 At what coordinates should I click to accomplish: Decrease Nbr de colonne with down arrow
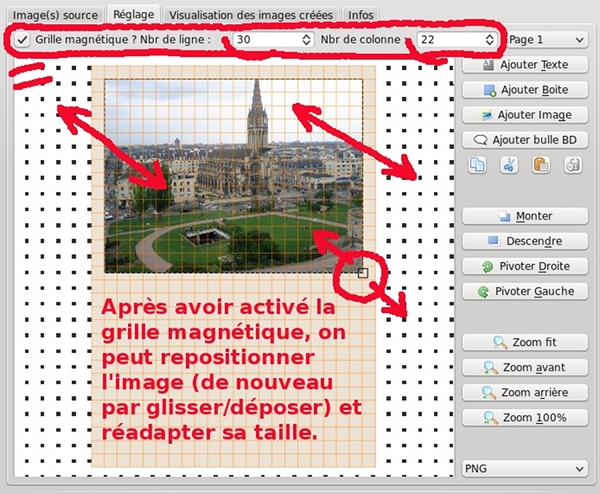click(489, 43)
